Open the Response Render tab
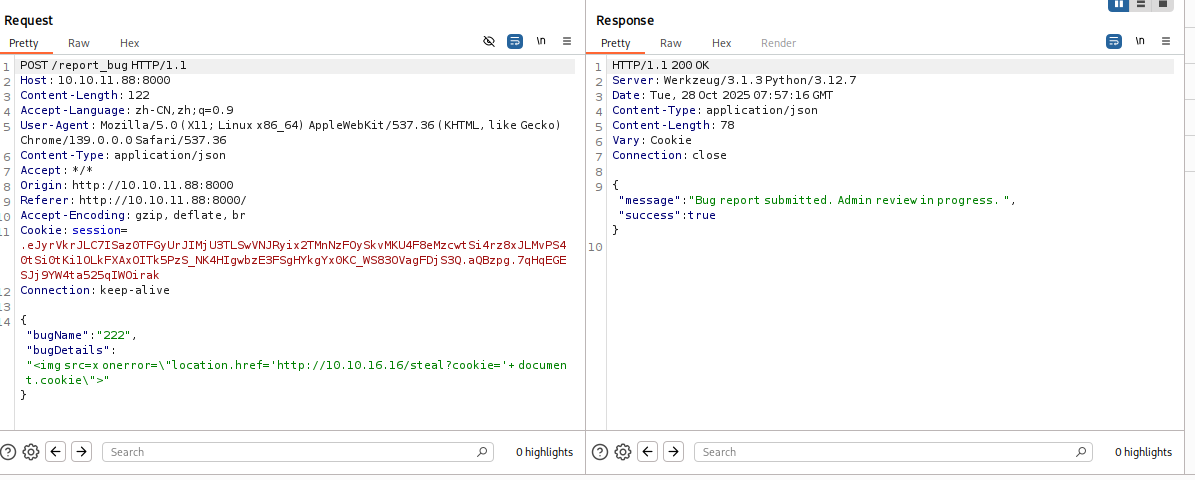1195x480 pixels. pyautogui.click(x=778, y=43)
